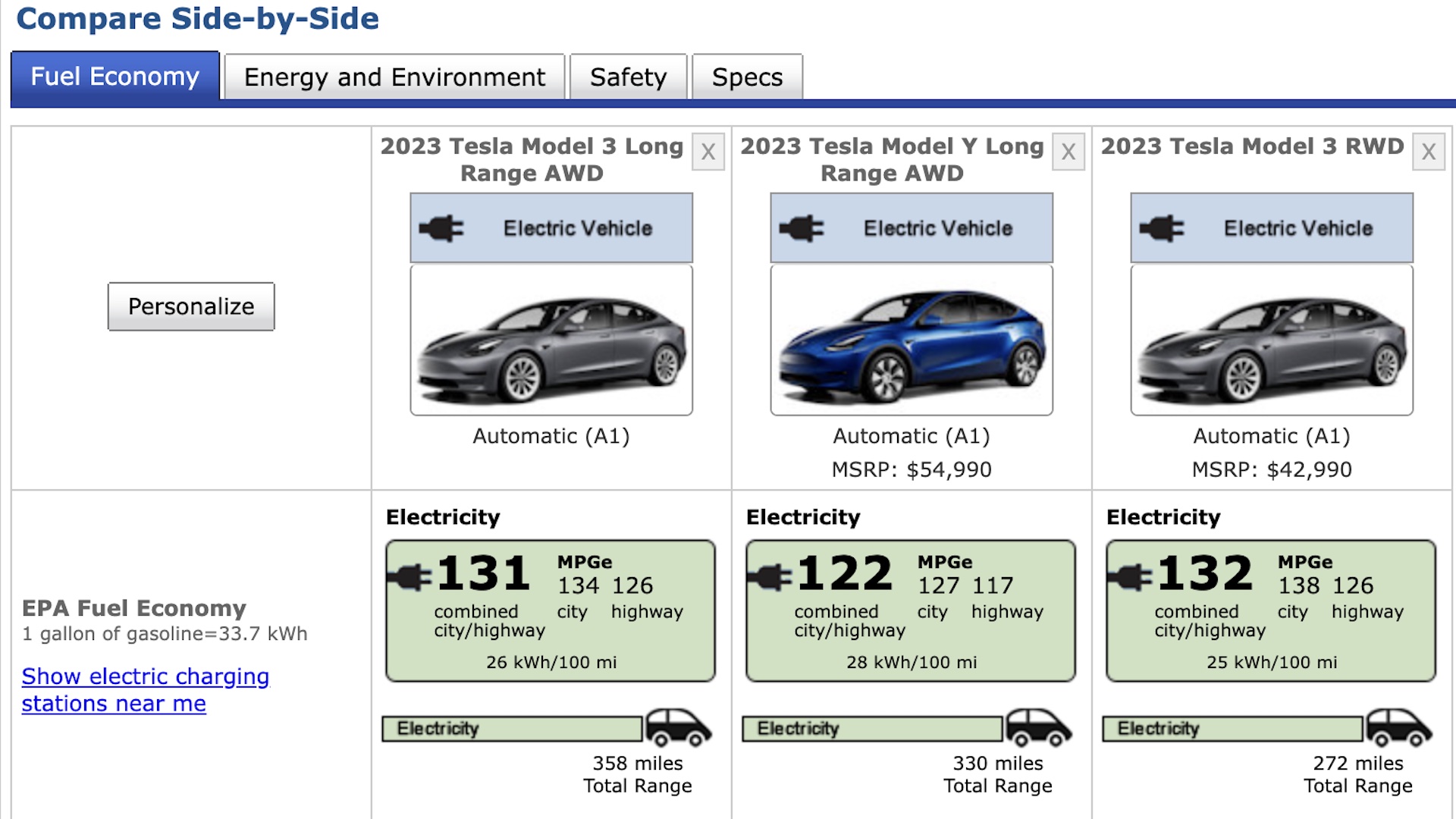Click 330 miles Total Range text
The height and width of the screenshot is (819, 1456).
(998, 774)
